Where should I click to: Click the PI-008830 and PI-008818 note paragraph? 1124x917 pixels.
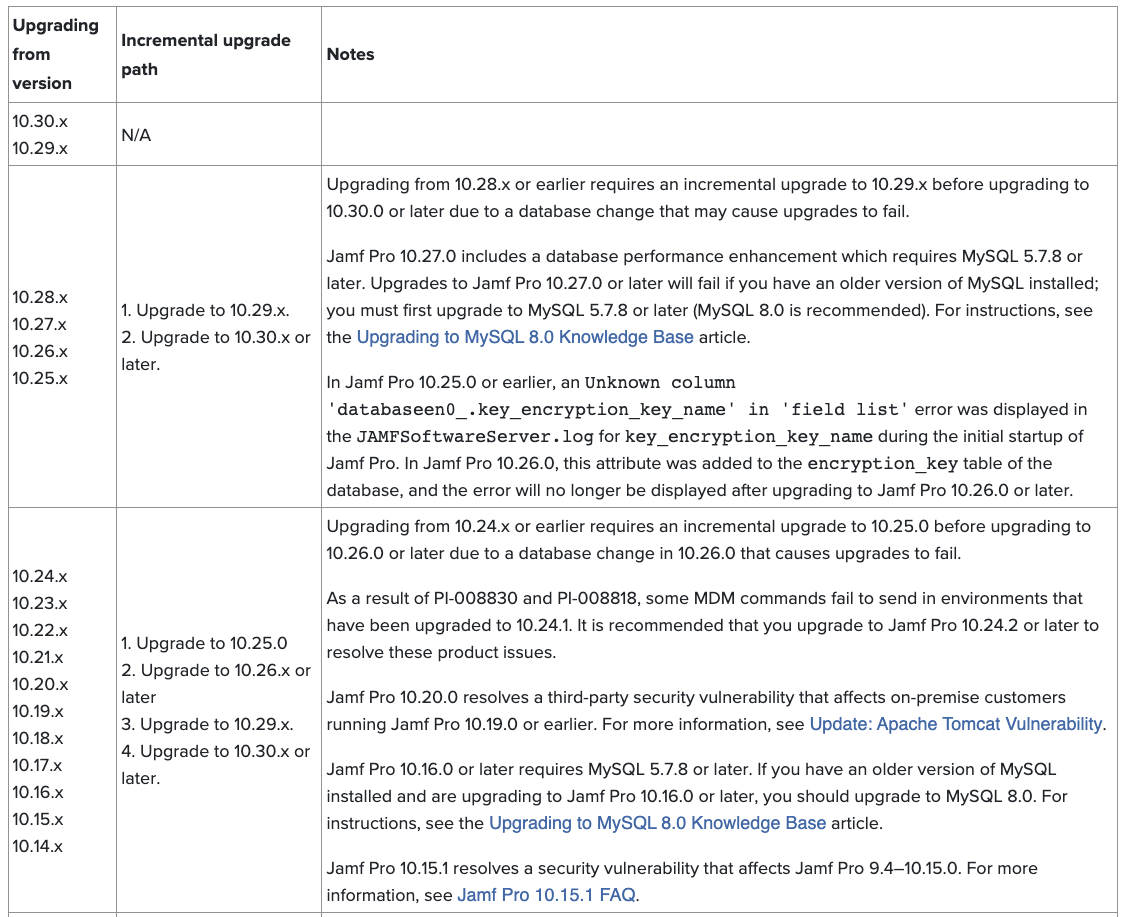[x=713, y=625]
